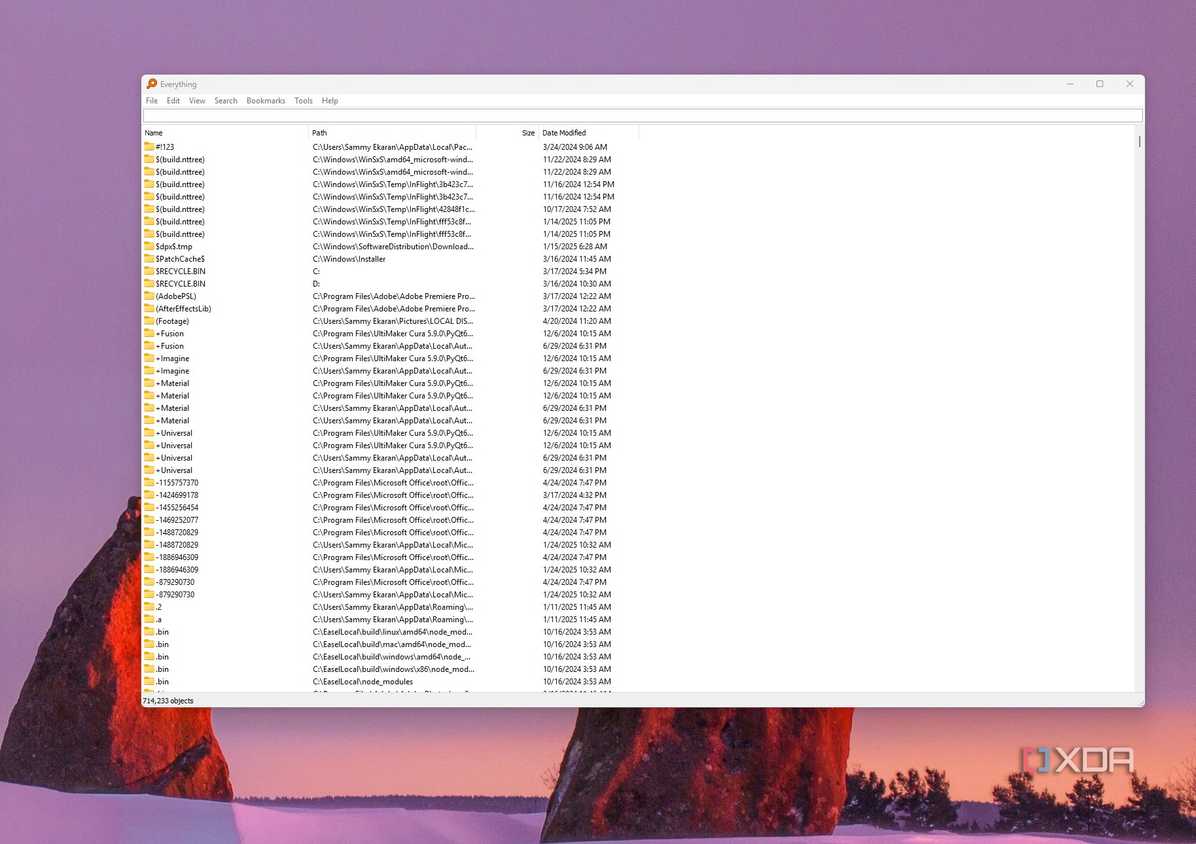Click the 714,233 objects status bar text
This screenshot has width=1196, height=844.
tap(169, 701)
